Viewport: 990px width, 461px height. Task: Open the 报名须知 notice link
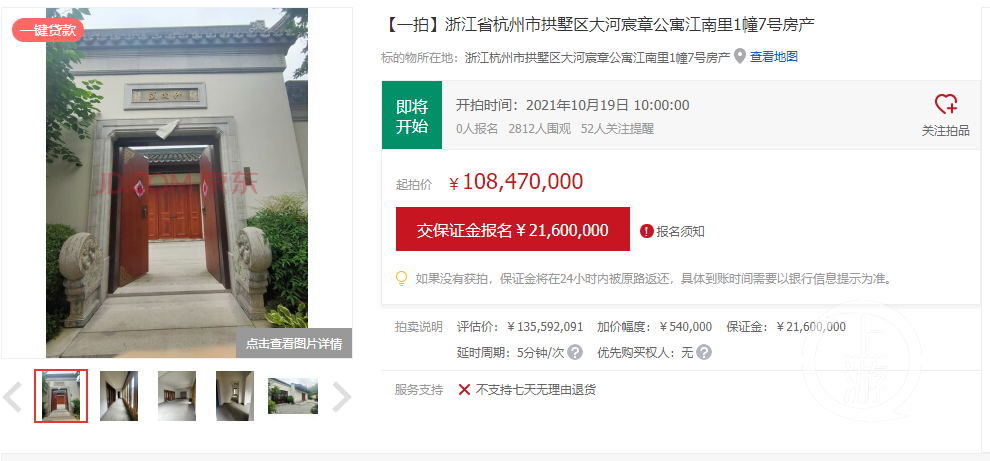pyautogui.click(x=681, y=232)
